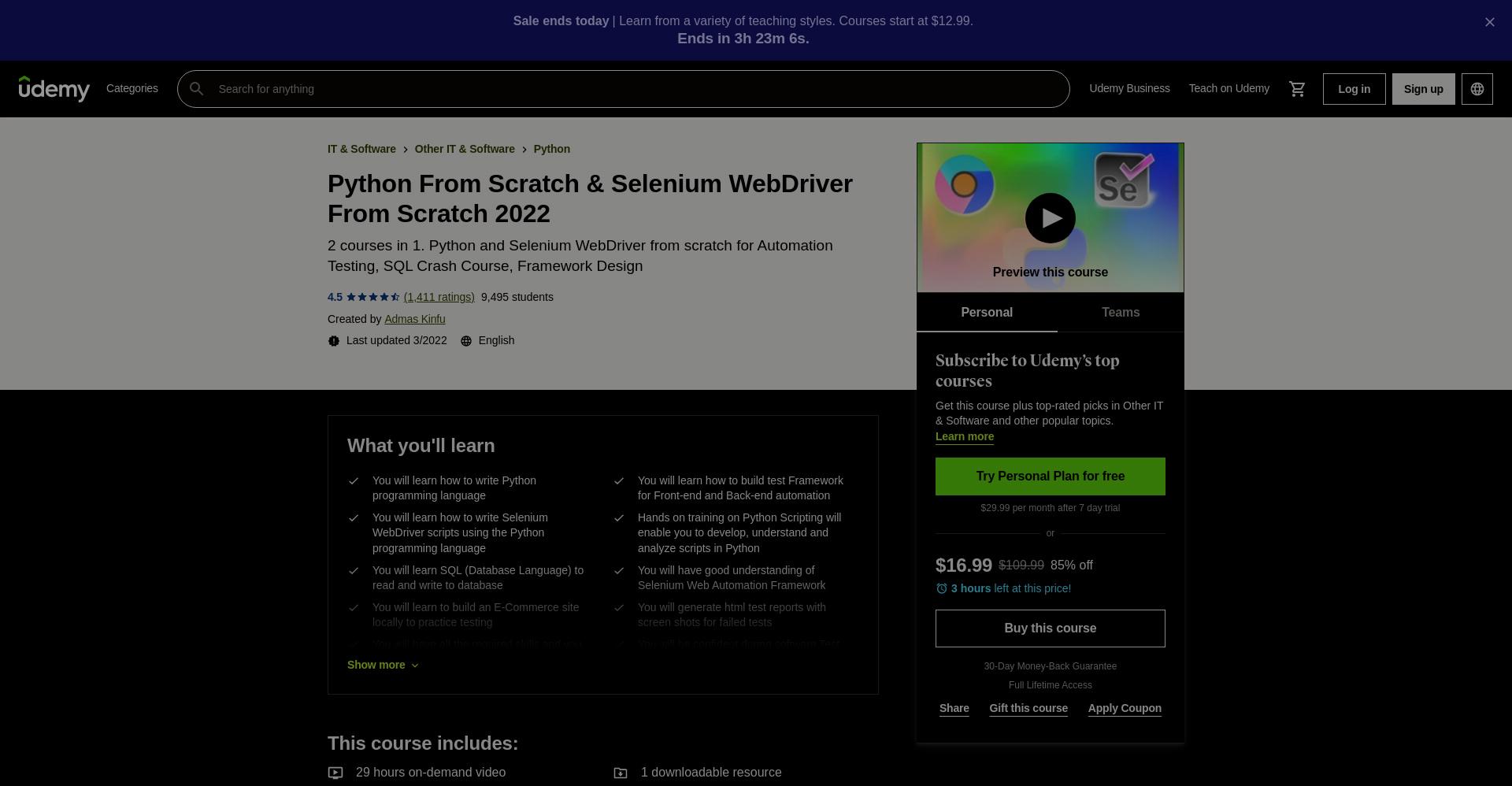Click the on-demand video icon

point(335,773)
